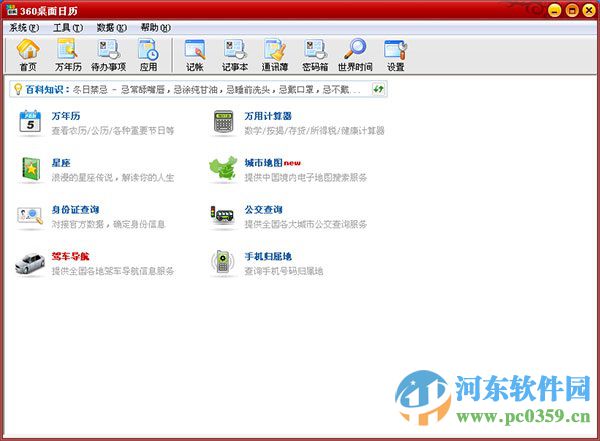600x441 pixels.
Task: Open the 身份证查询 link
Action: click(75, 210)
